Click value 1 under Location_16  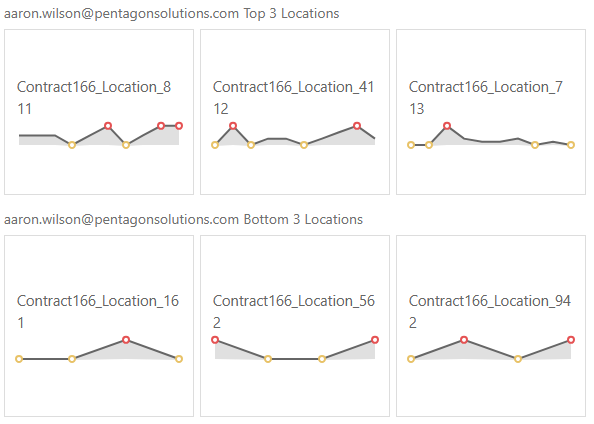(20, 323)
